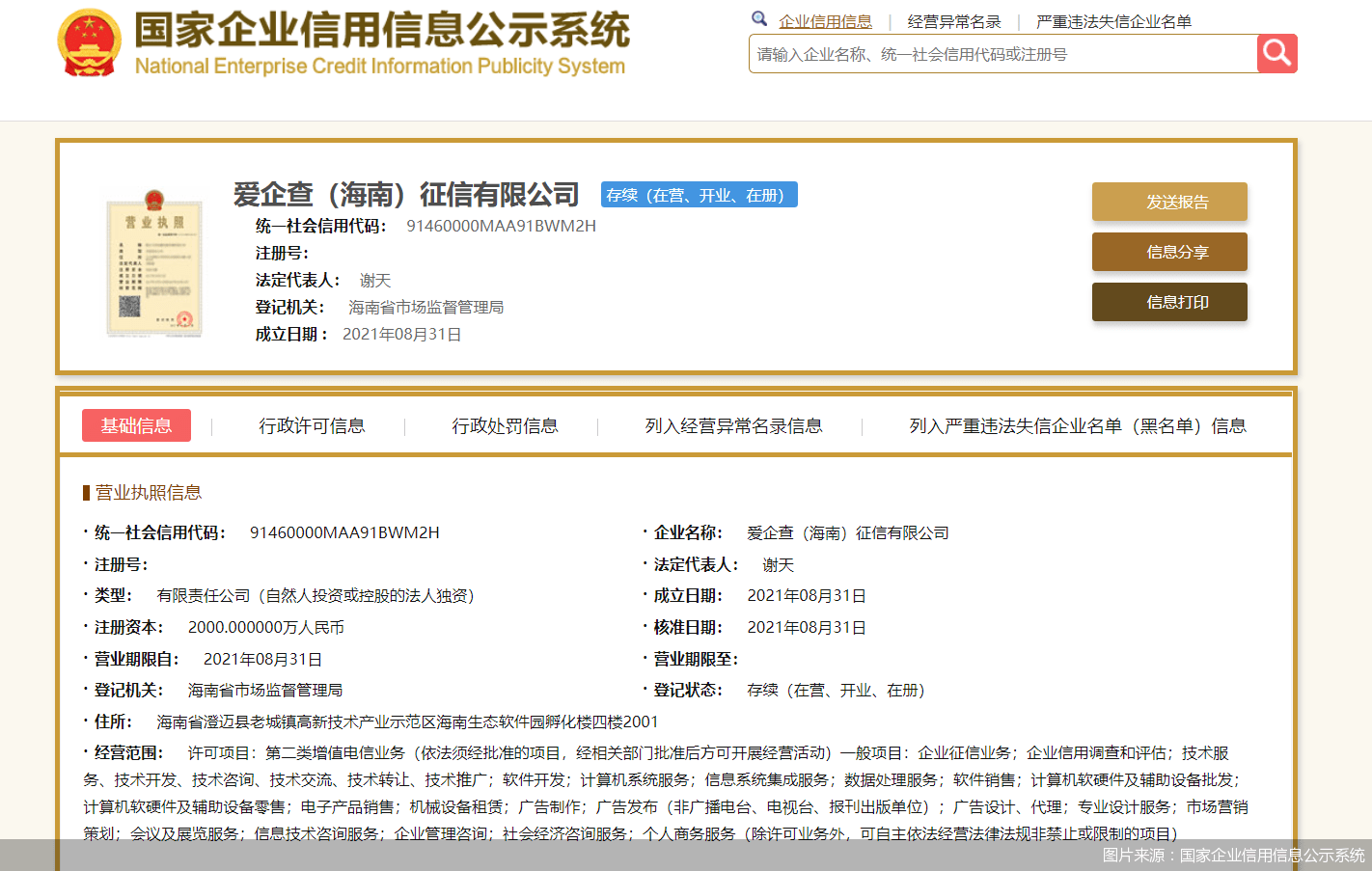Screen dimensions: 1372x871
Task: Click 成立日期 value in license info section
Action: coord(807,596)
